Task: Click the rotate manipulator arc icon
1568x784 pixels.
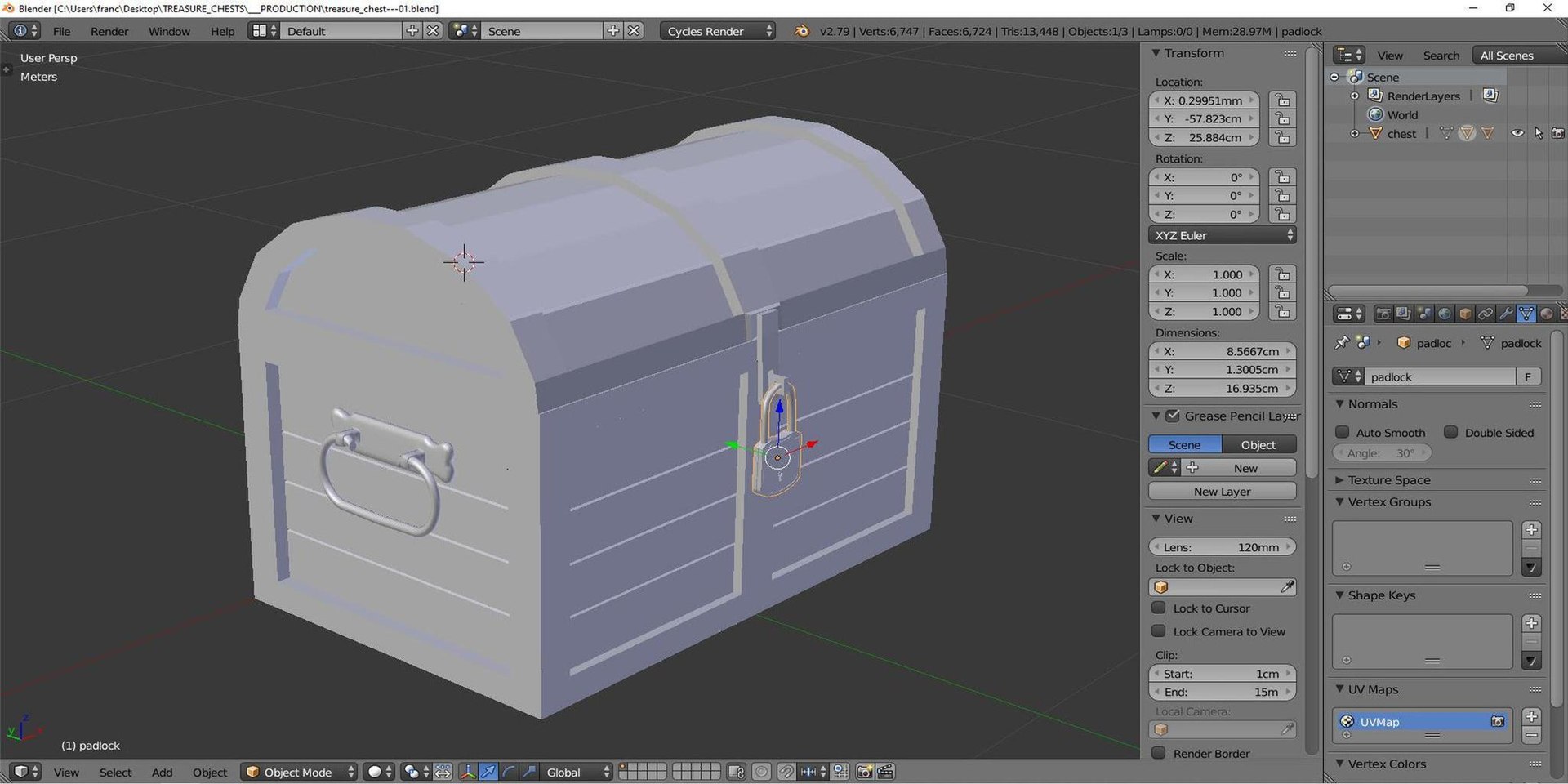Action: [x=509, y=772]
